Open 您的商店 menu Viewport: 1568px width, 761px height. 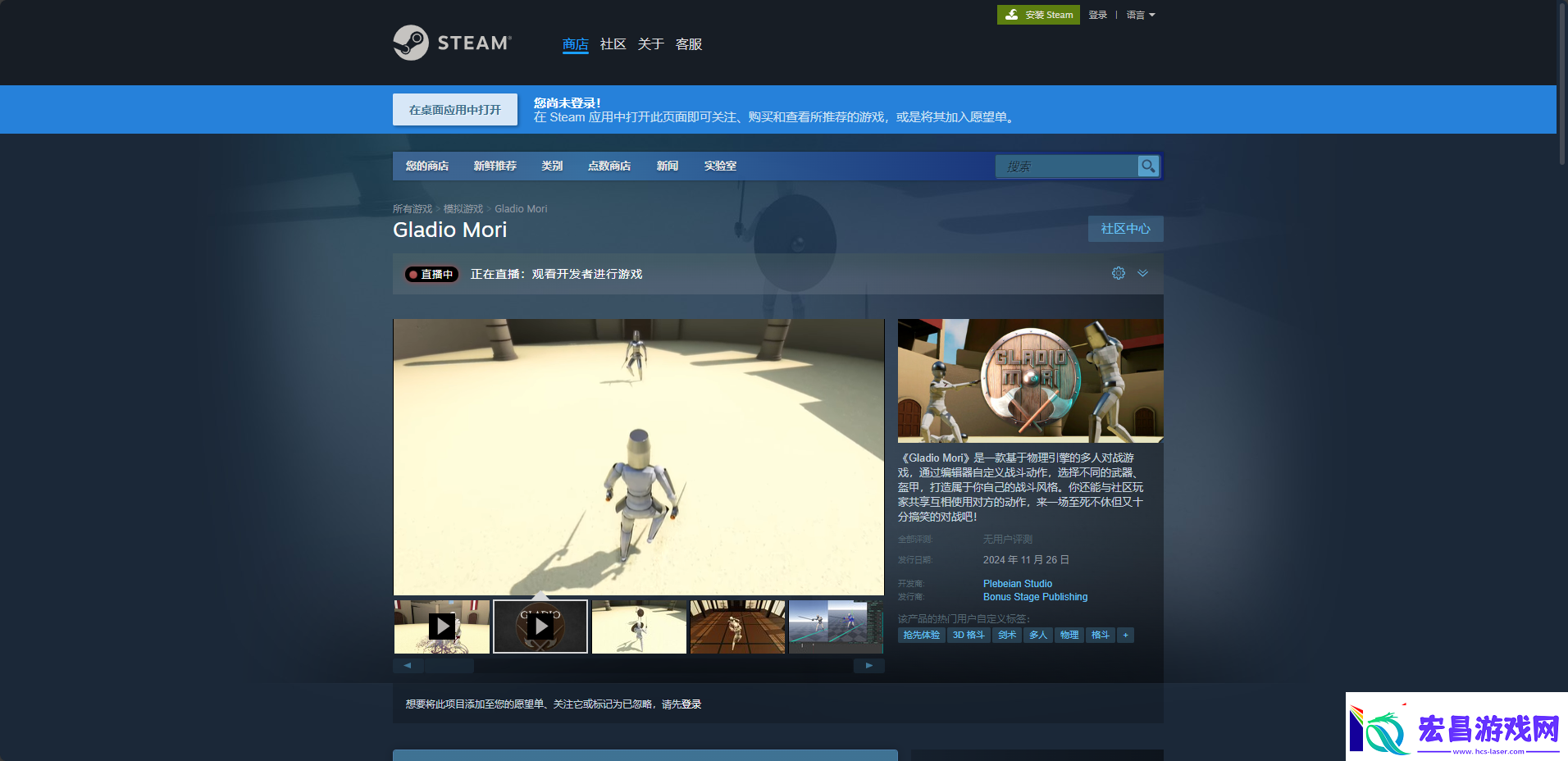(x=427, y=166)
